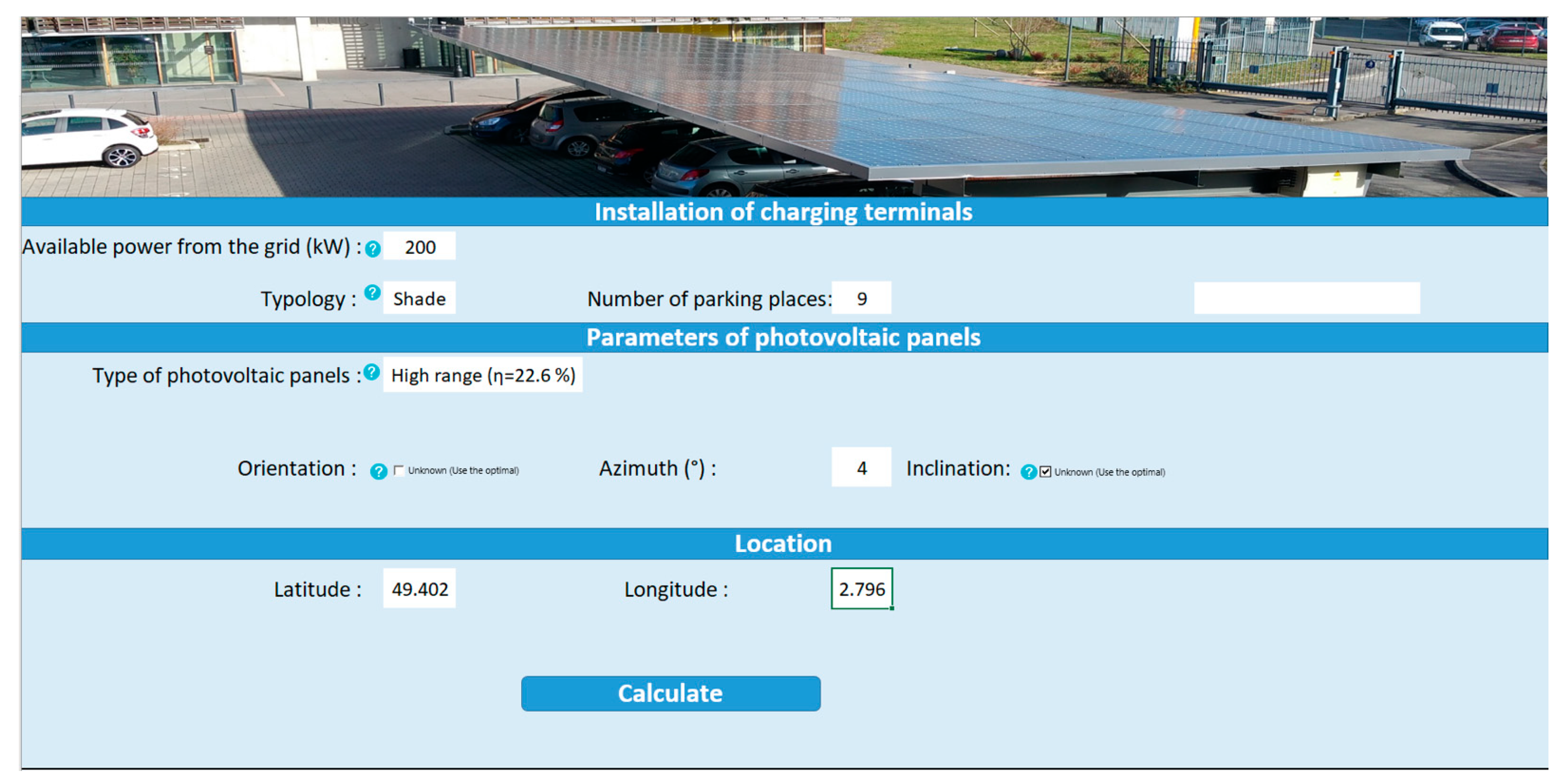The height and width of the screenshot is (780, 1568).
Task: Click the blank white box right of parking places
Action: click(1306, 298)
